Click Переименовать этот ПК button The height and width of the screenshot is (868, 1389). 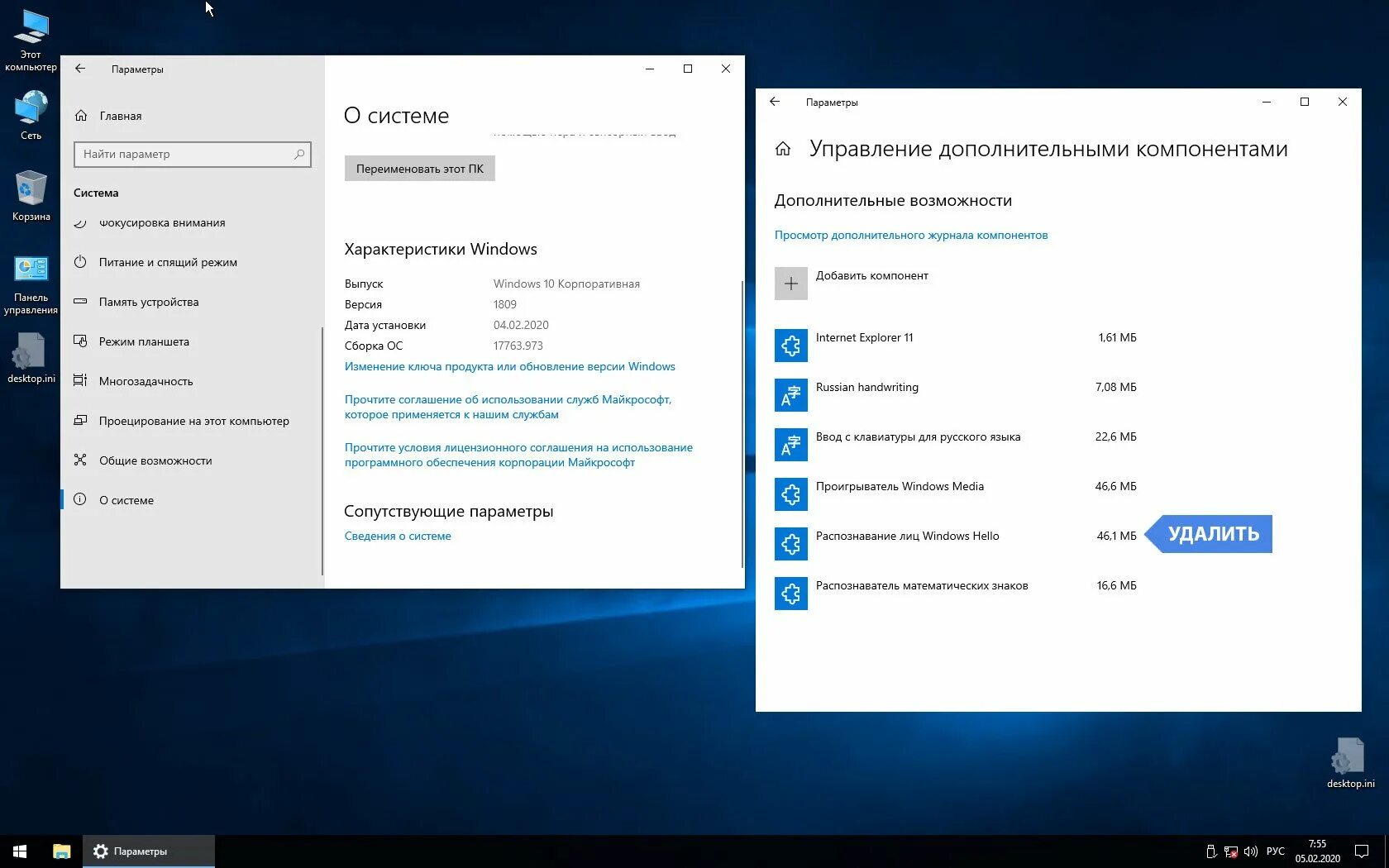coord(420,169)
